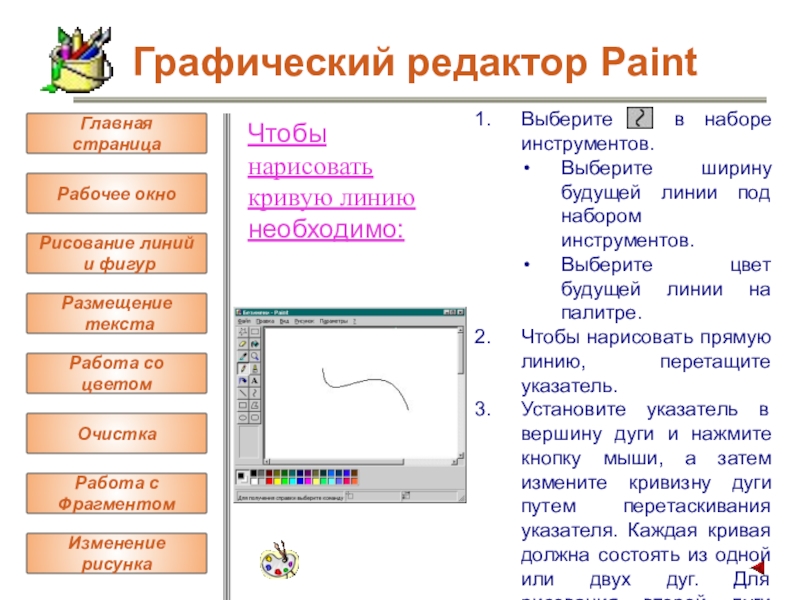
Task: Open the Рабочее окно section
Action: point(117,193)
